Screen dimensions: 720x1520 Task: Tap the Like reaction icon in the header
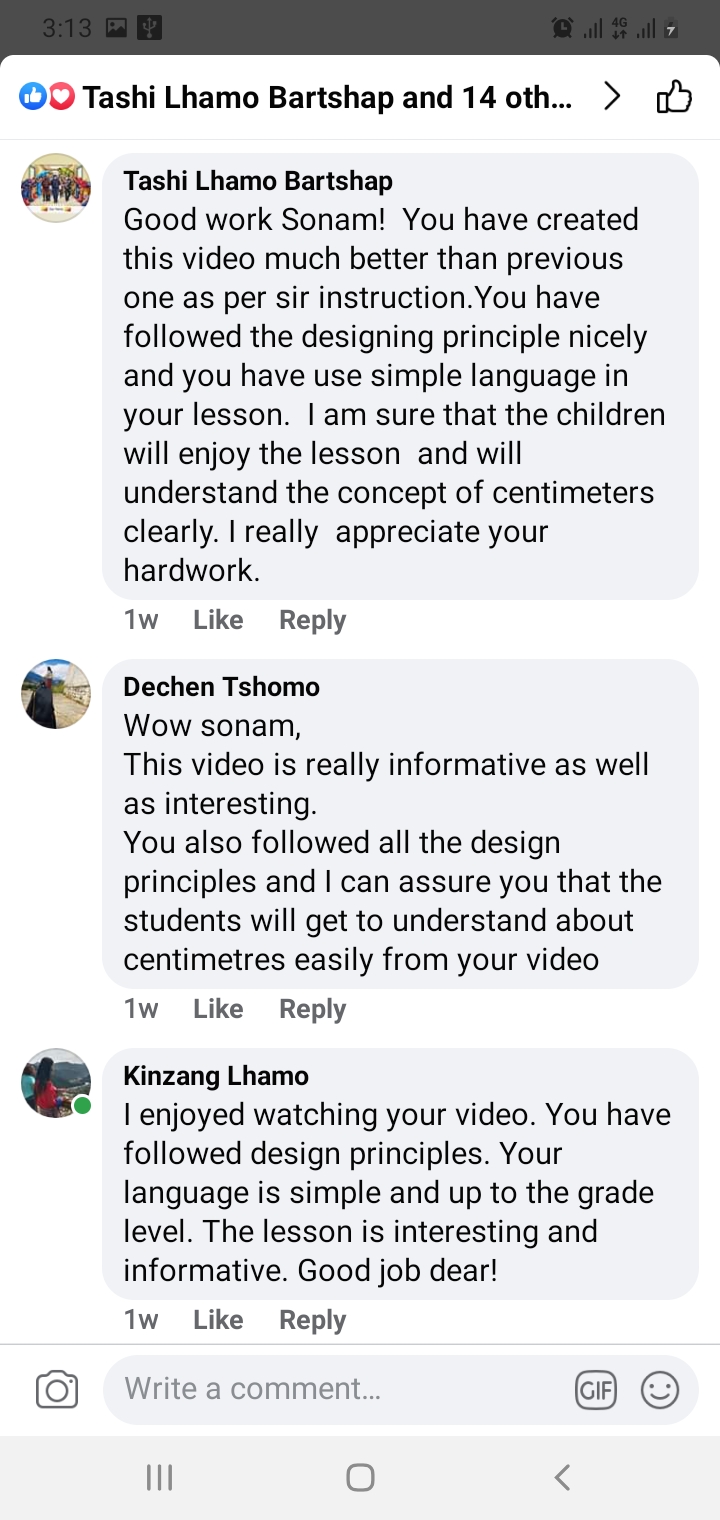[x=33, y=96]
